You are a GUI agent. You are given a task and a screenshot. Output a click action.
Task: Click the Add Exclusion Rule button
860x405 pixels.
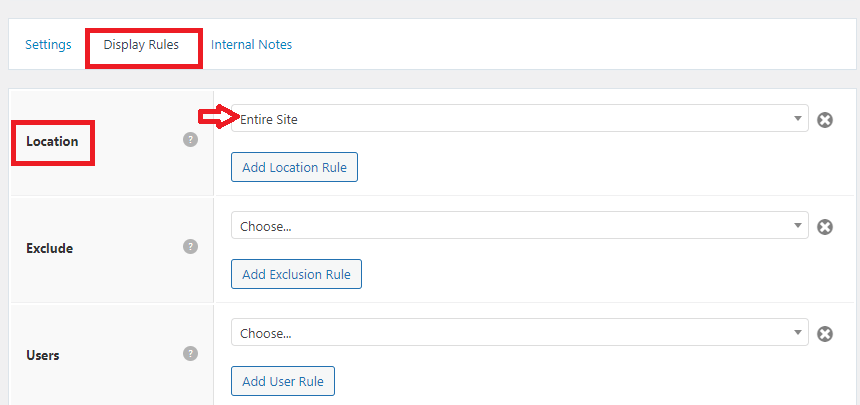coord(296,274)
